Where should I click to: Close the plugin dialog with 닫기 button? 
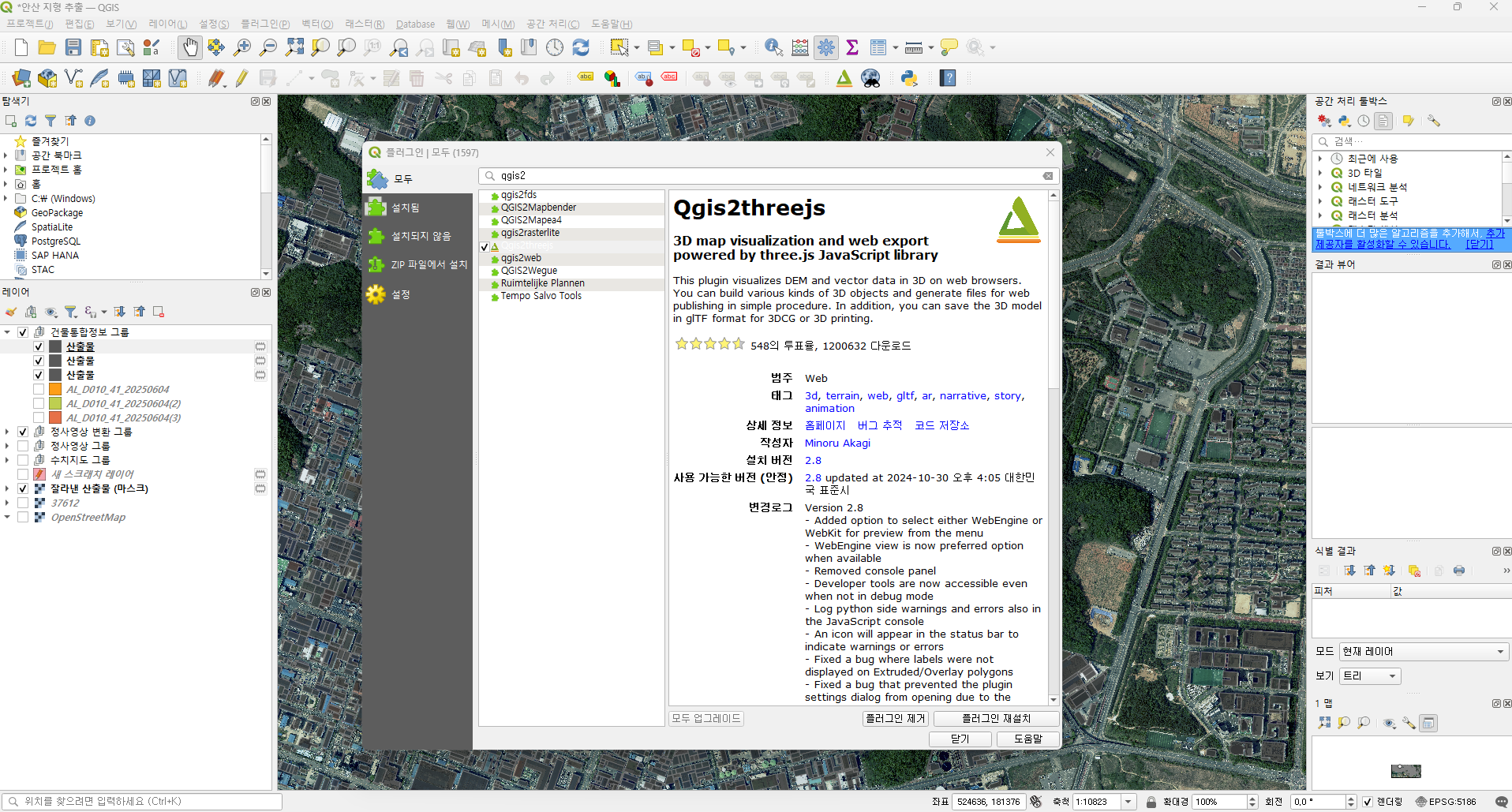pos(960,739)
